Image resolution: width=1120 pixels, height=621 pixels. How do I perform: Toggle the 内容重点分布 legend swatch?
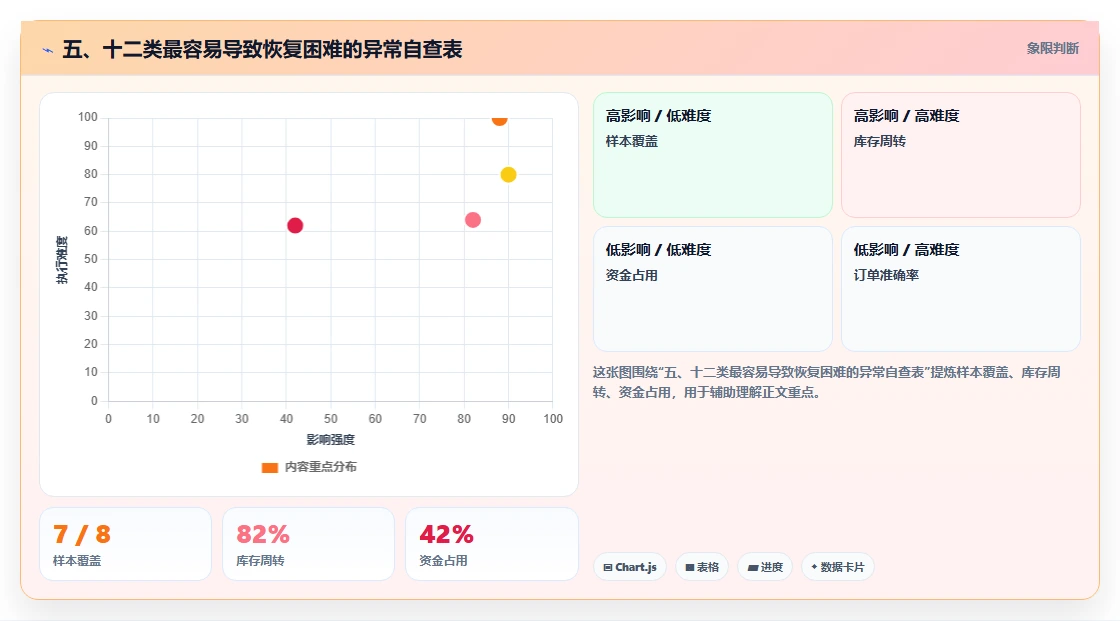click(x=269, y=467)
